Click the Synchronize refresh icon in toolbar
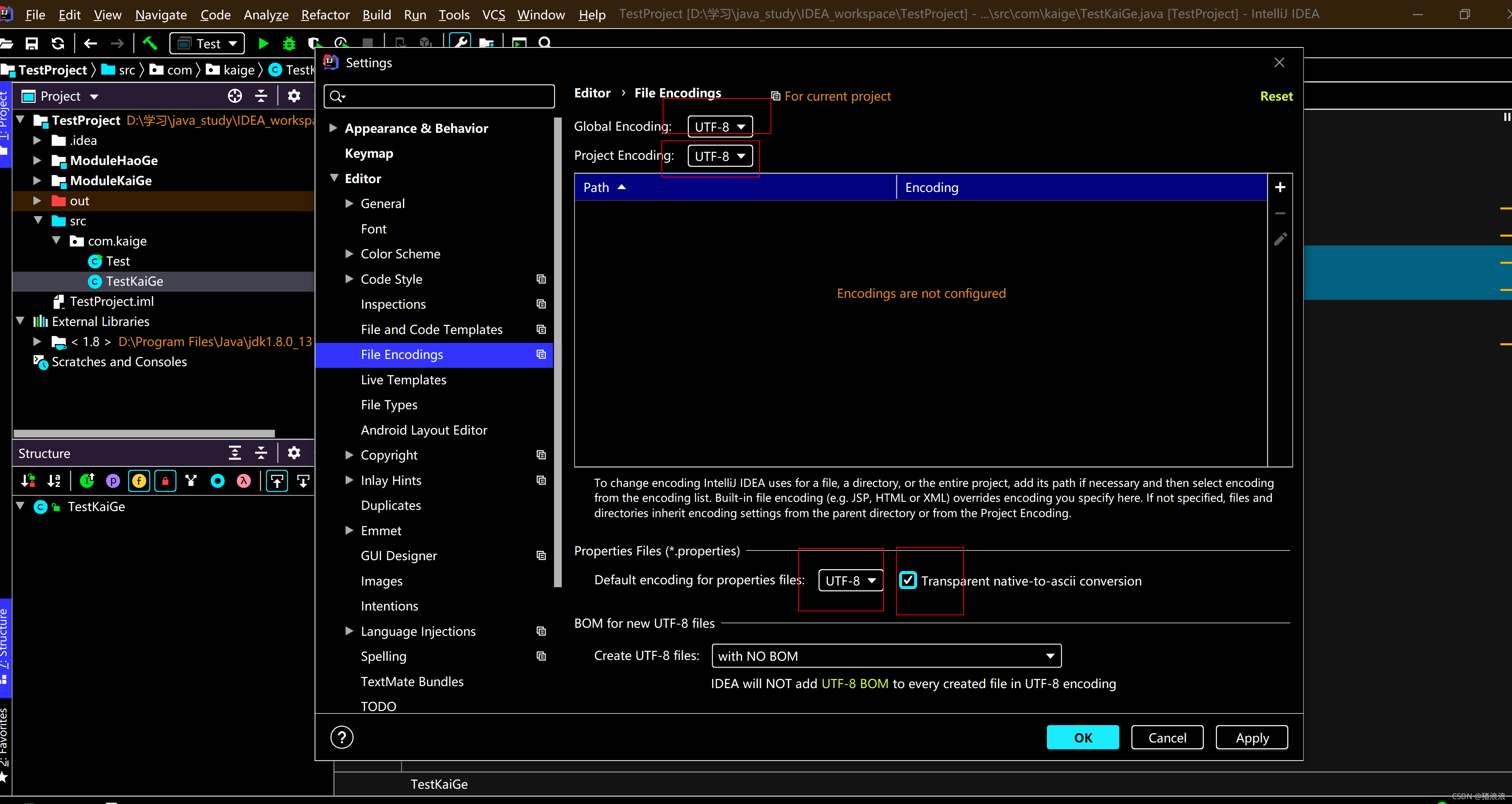This screenshot has width=1512, height=804. [58, 43]
